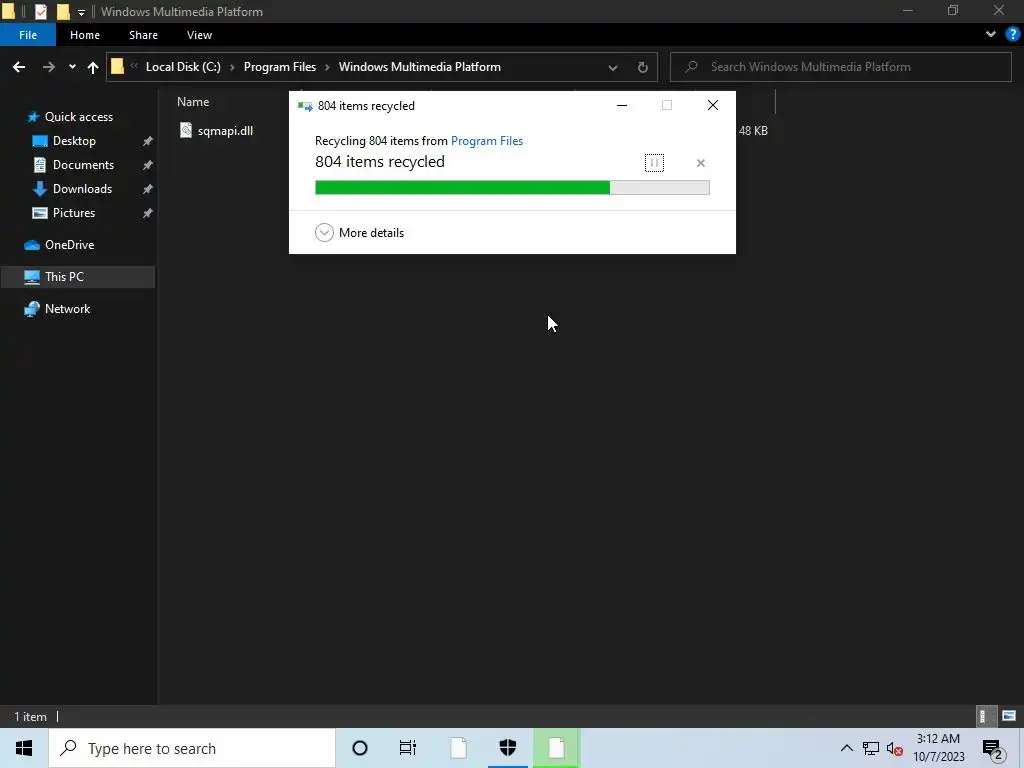Click Windows Multimedia Platform breadcrumb

[419, 67]
